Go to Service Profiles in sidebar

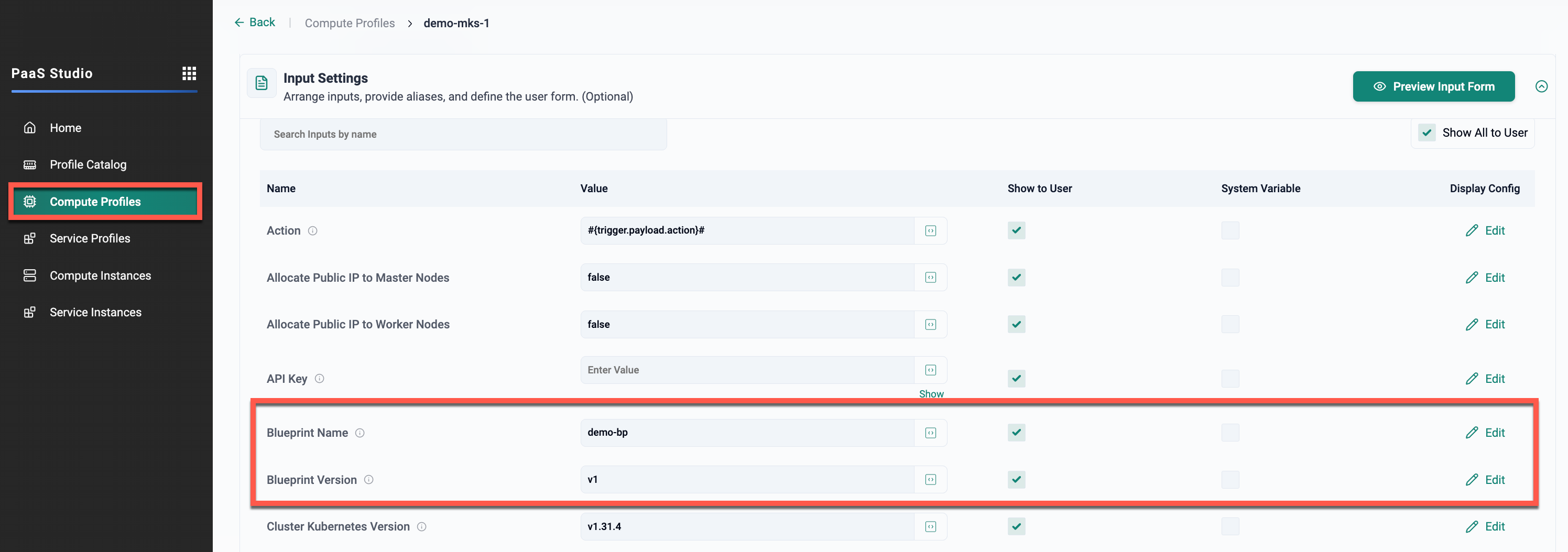click(90, 239)
